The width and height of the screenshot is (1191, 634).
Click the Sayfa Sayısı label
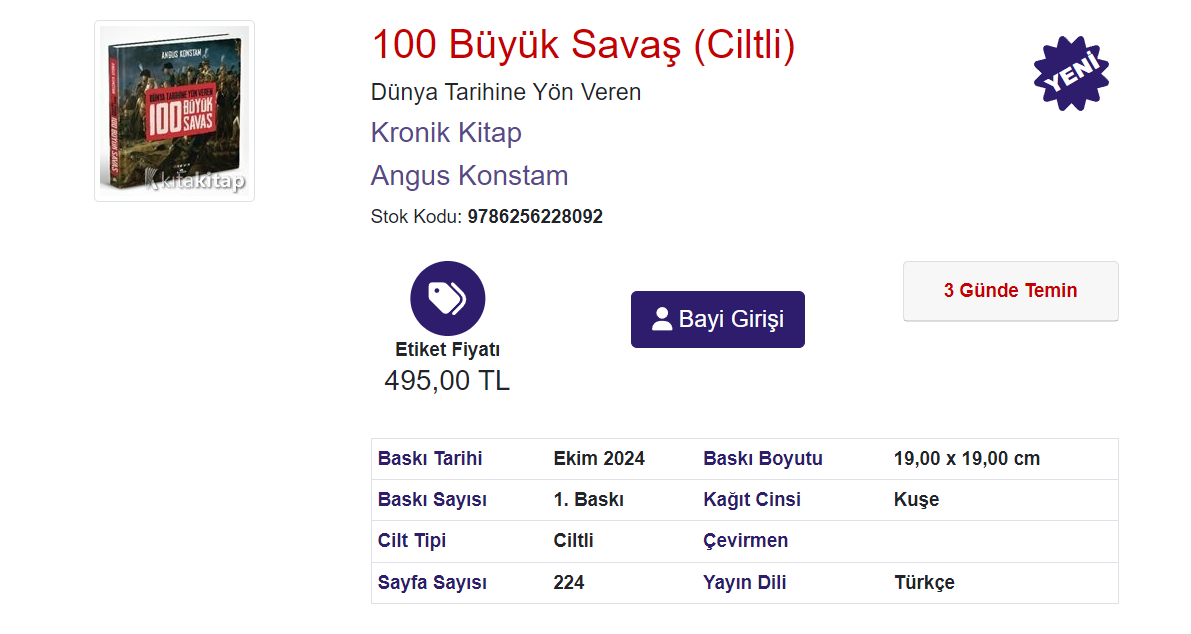pyautogui.click(x=432, y=583)
